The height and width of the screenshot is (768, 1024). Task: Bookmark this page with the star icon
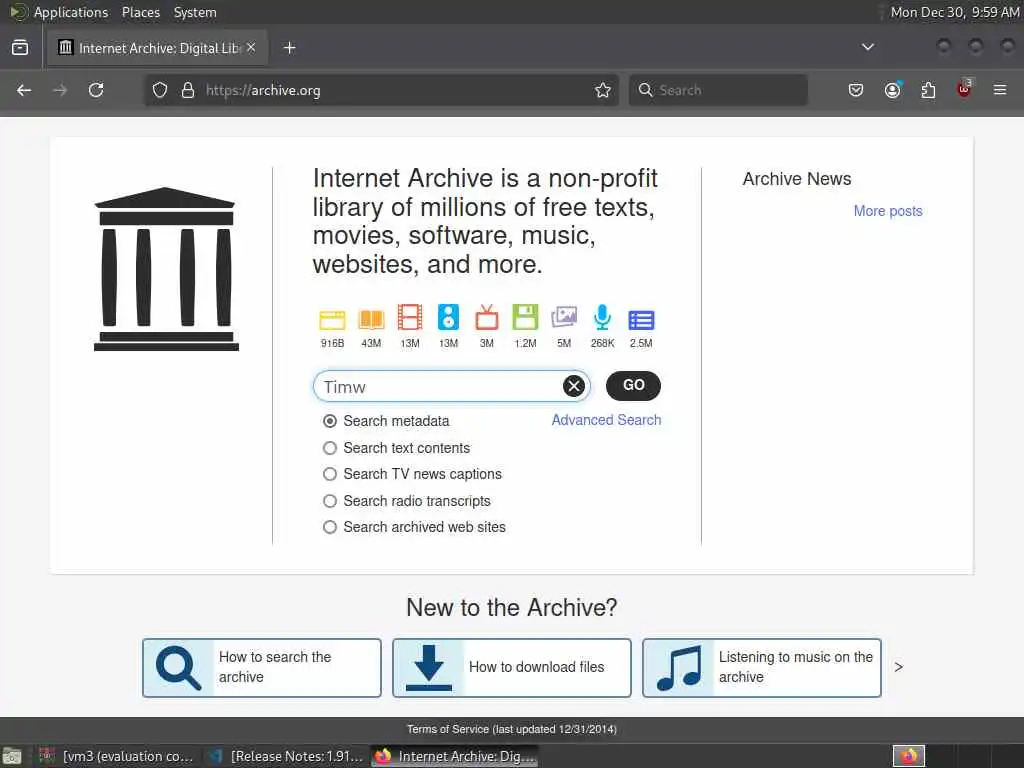pos(603,90)
